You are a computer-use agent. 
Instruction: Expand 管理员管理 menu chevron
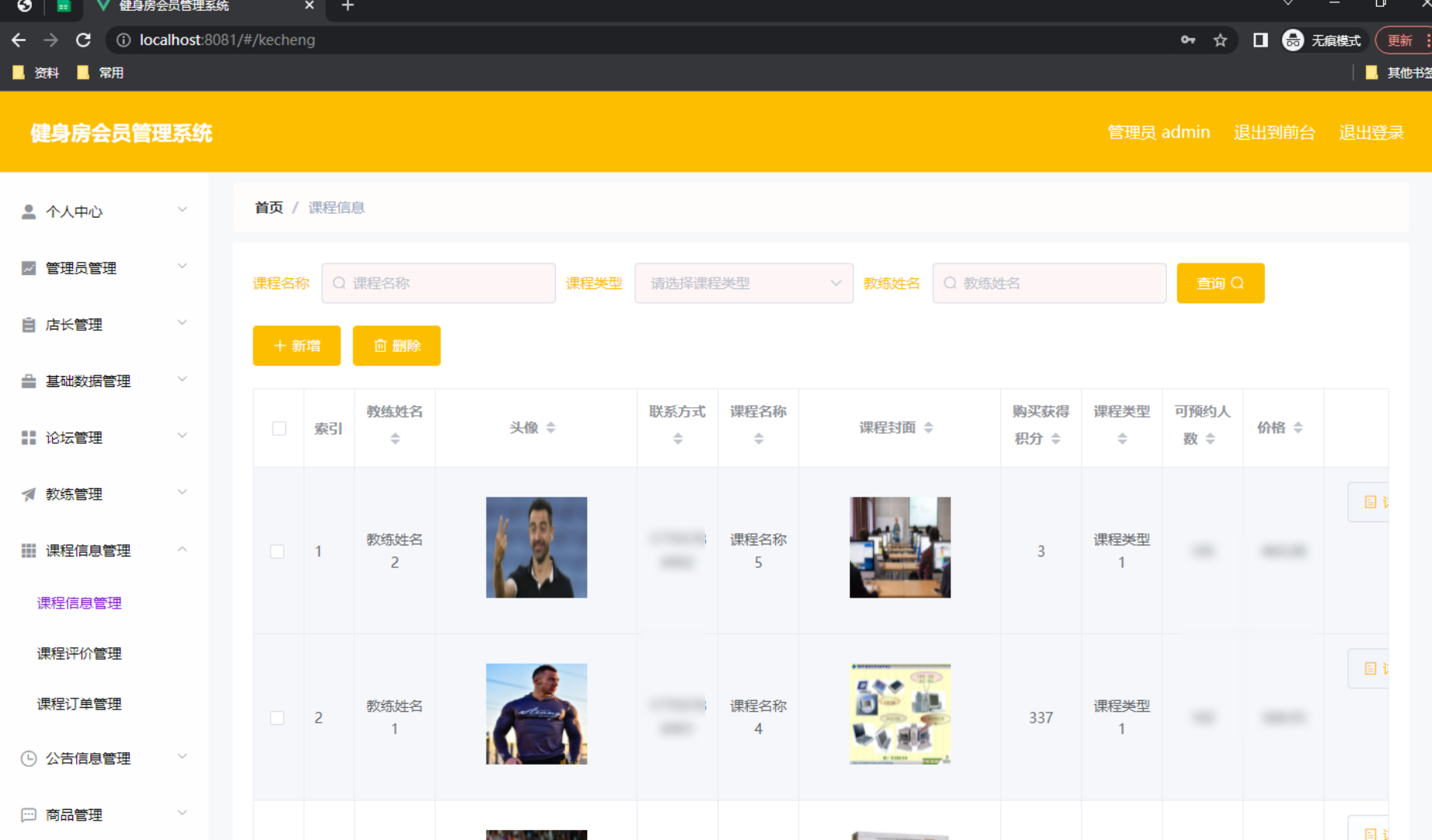pos(182,267)
